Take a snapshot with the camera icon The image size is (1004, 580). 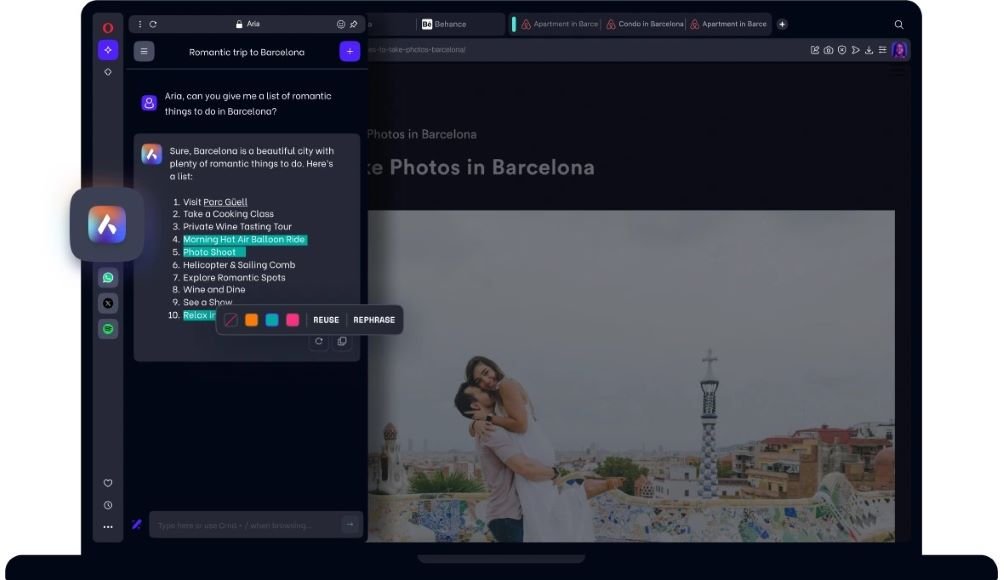pos(828,49)
